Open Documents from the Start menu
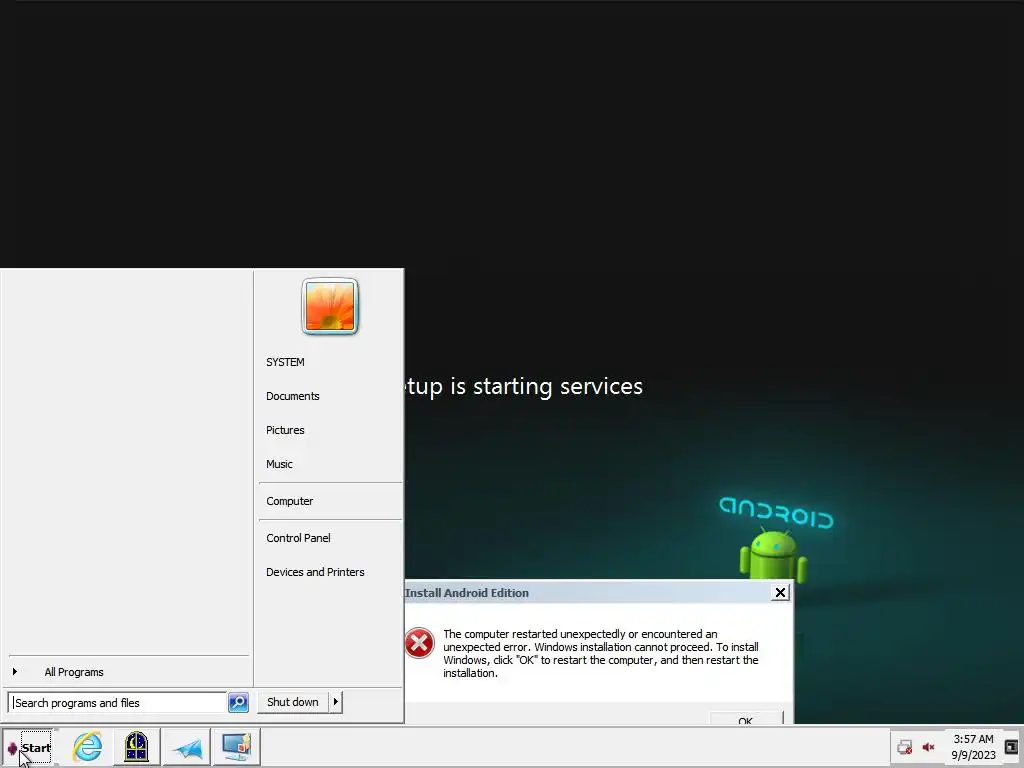This screenshot has width=1024, height=768. pyautogui.click(x=293, y=396)
